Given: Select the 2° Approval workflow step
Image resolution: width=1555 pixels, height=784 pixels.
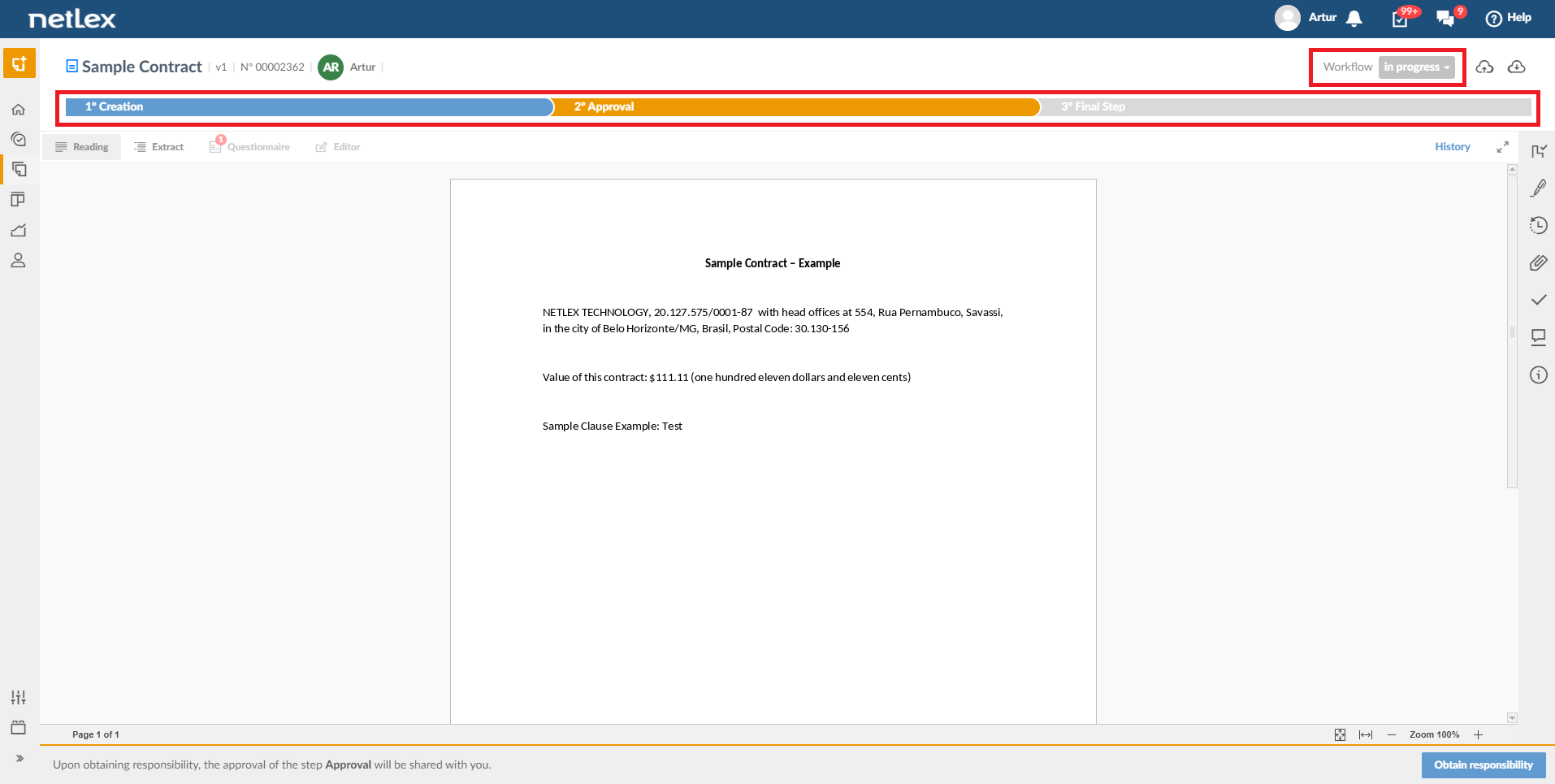Looking at the screenshot, I should point(796,107).
